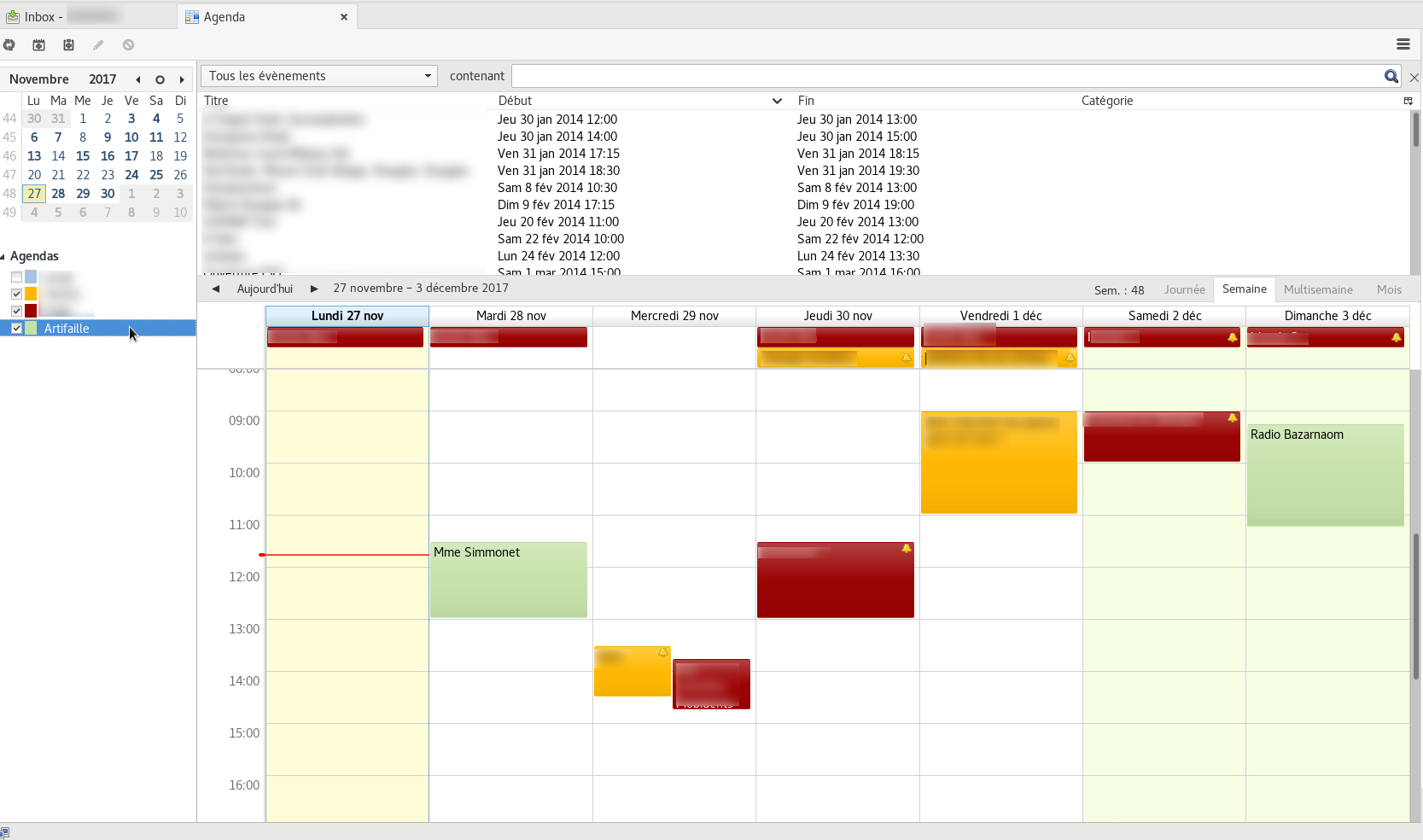Toggle the orange agenda checkbox

(16, 294)
